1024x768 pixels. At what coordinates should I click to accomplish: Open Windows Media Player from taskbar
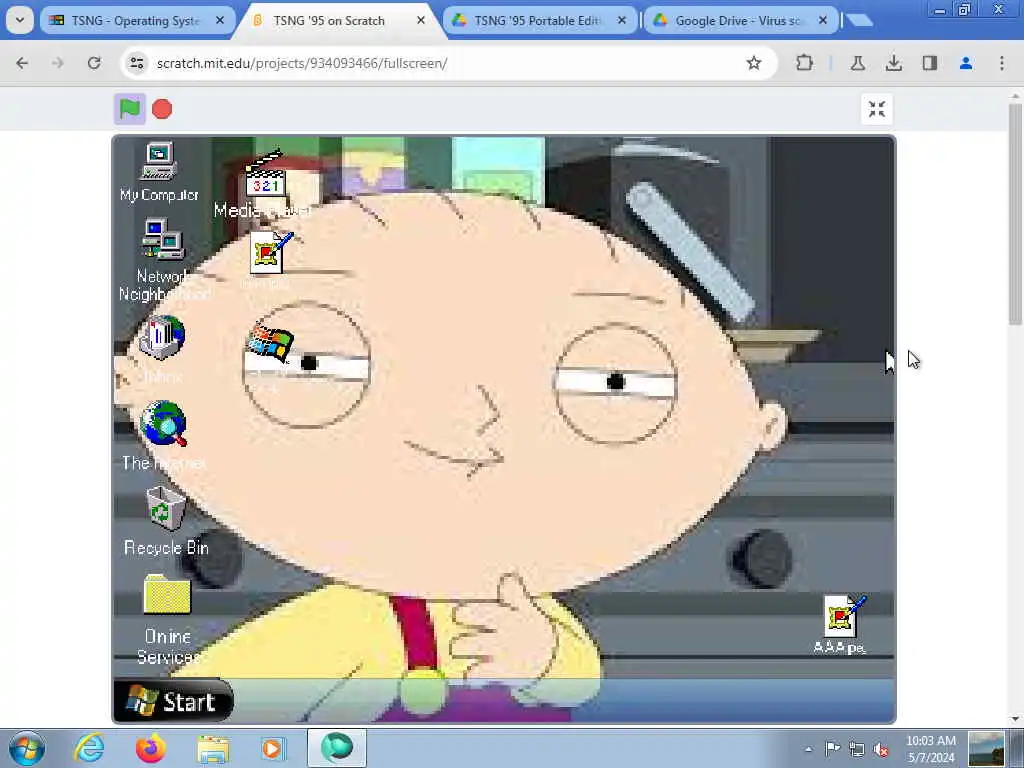pos(274,748)
